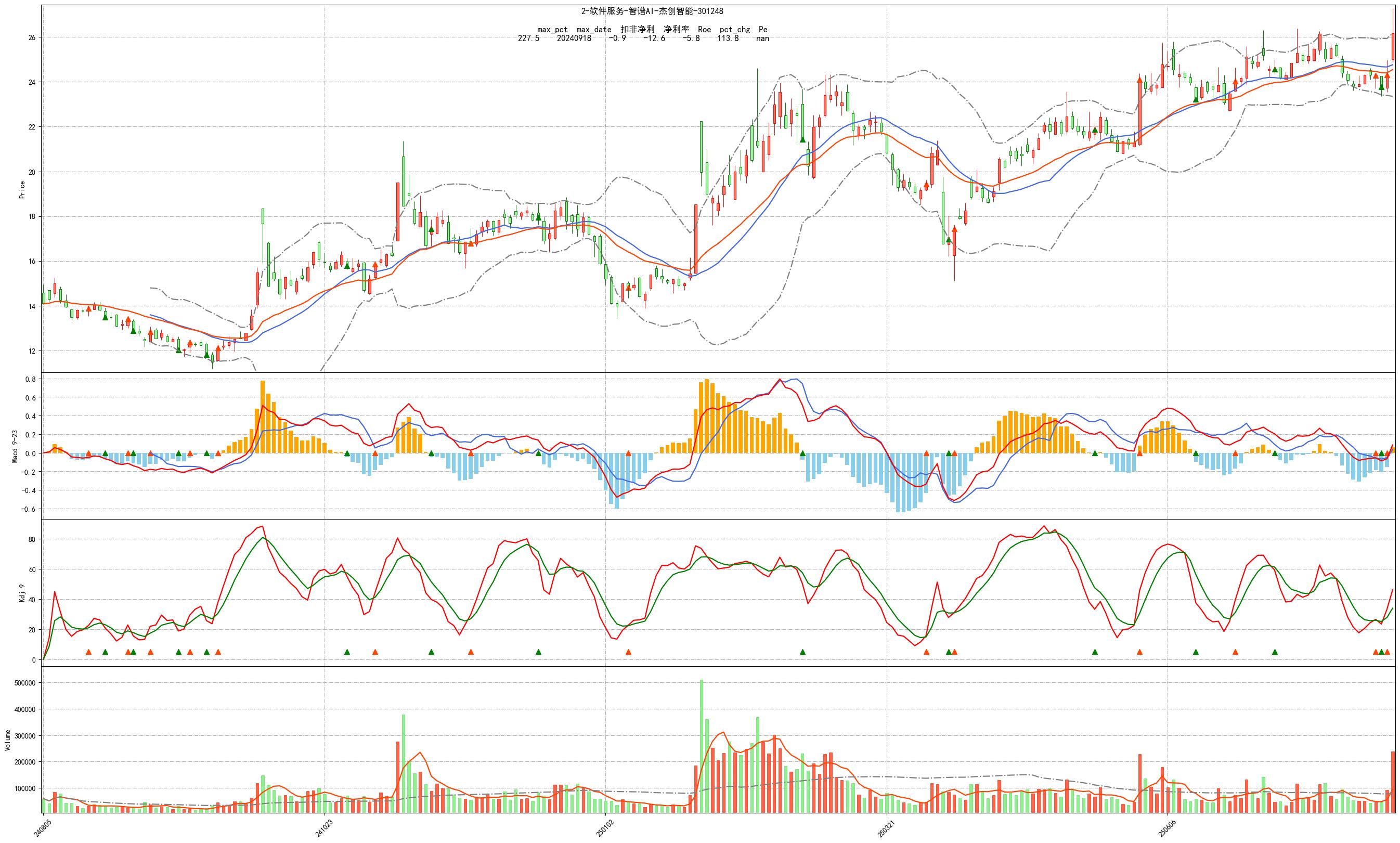Select the -12.6 net margin value
The height and width of the screenshot is (843, 1400).
(654, 38)
